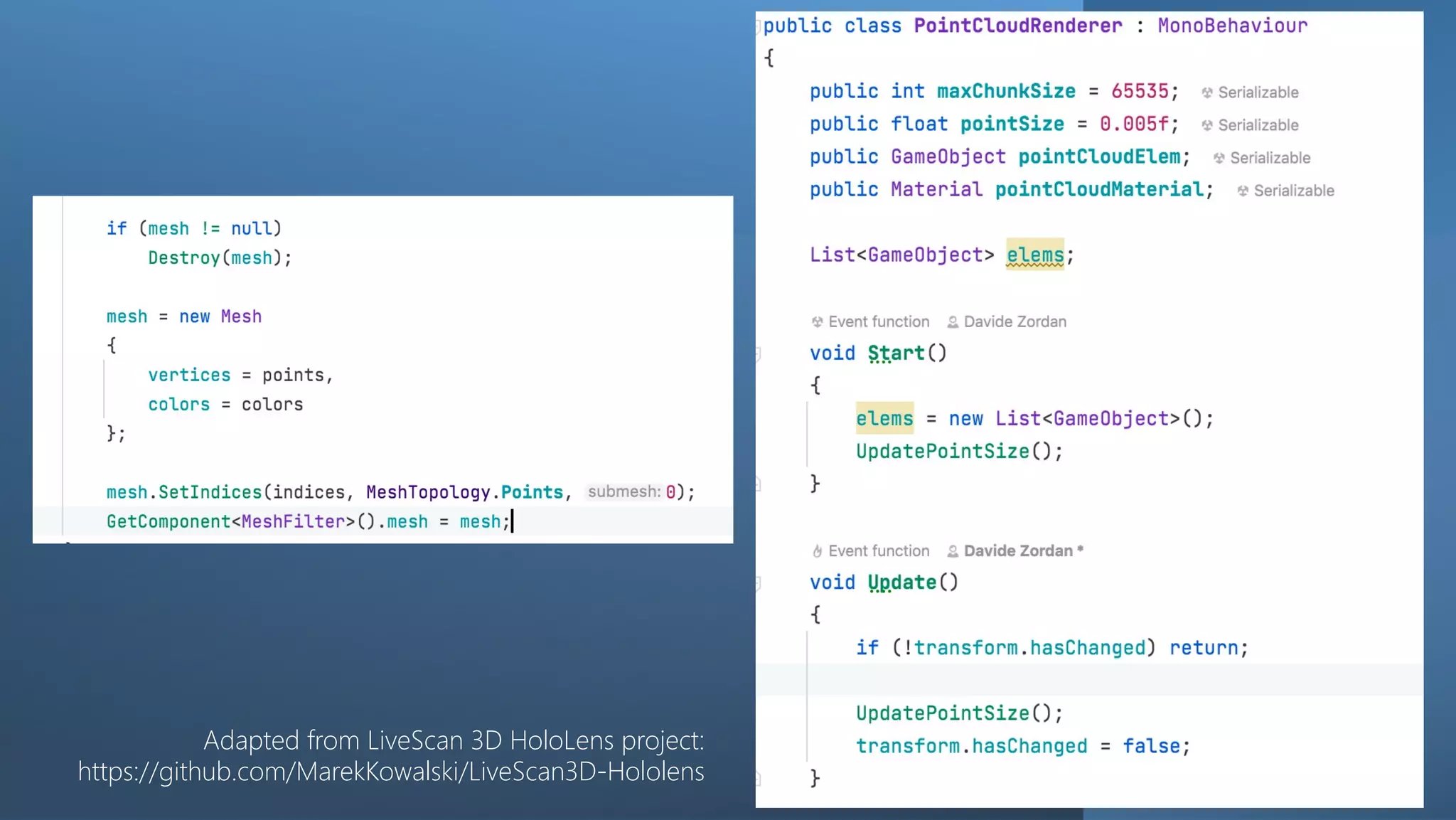Click the MeshFilter type argument
This screenshot has width=1456, height=820.
click(x=293, y=522)
